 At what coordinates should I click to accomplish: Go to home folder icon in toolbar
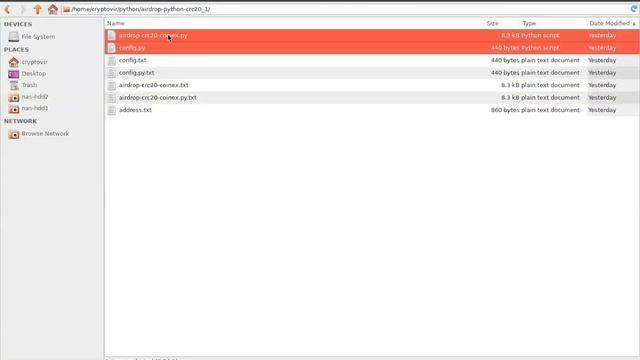click(x=53, y=9)
